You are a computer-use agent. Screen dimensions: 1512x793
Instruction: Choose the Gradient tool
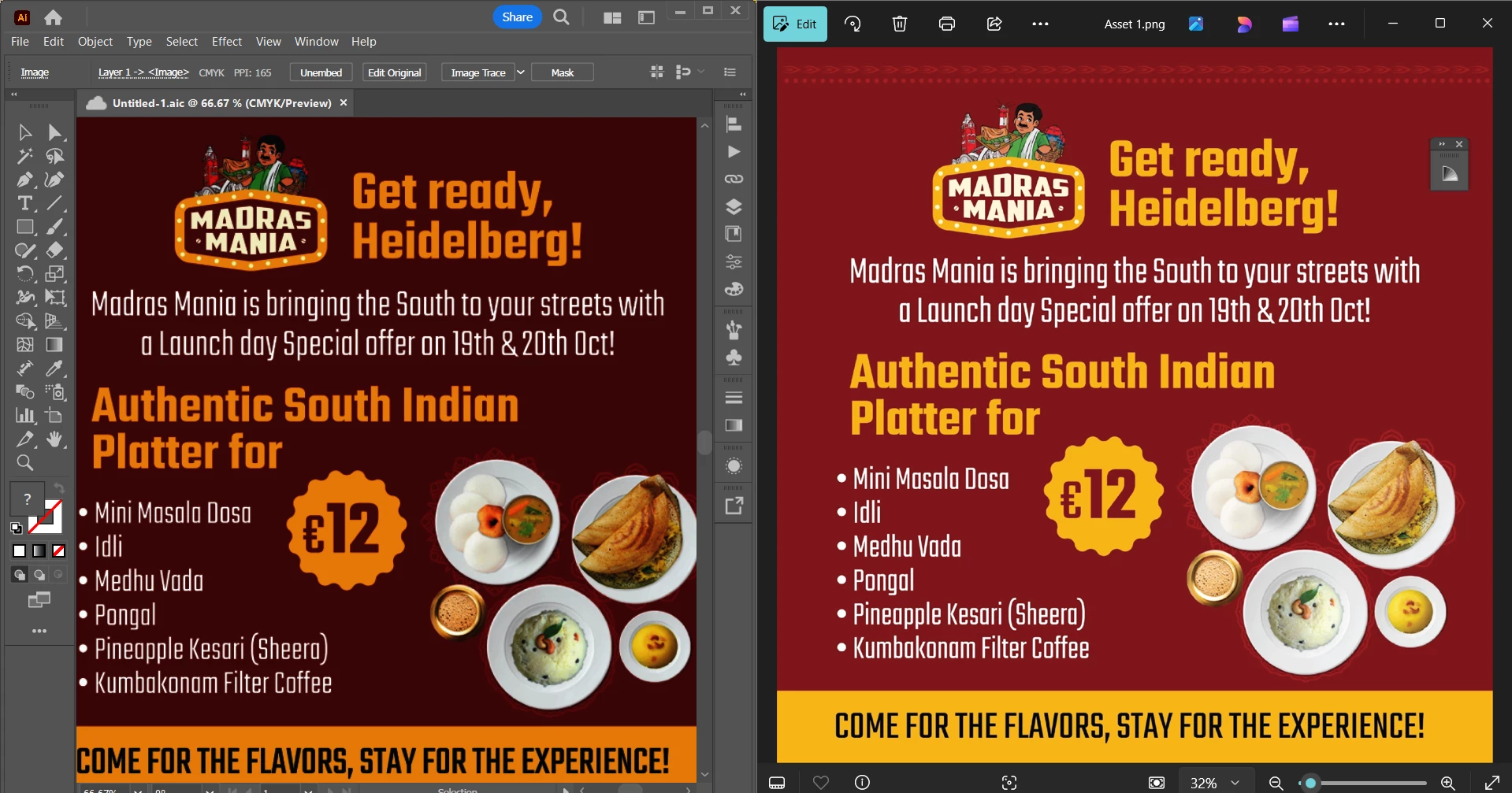click(x=54, y=345)
